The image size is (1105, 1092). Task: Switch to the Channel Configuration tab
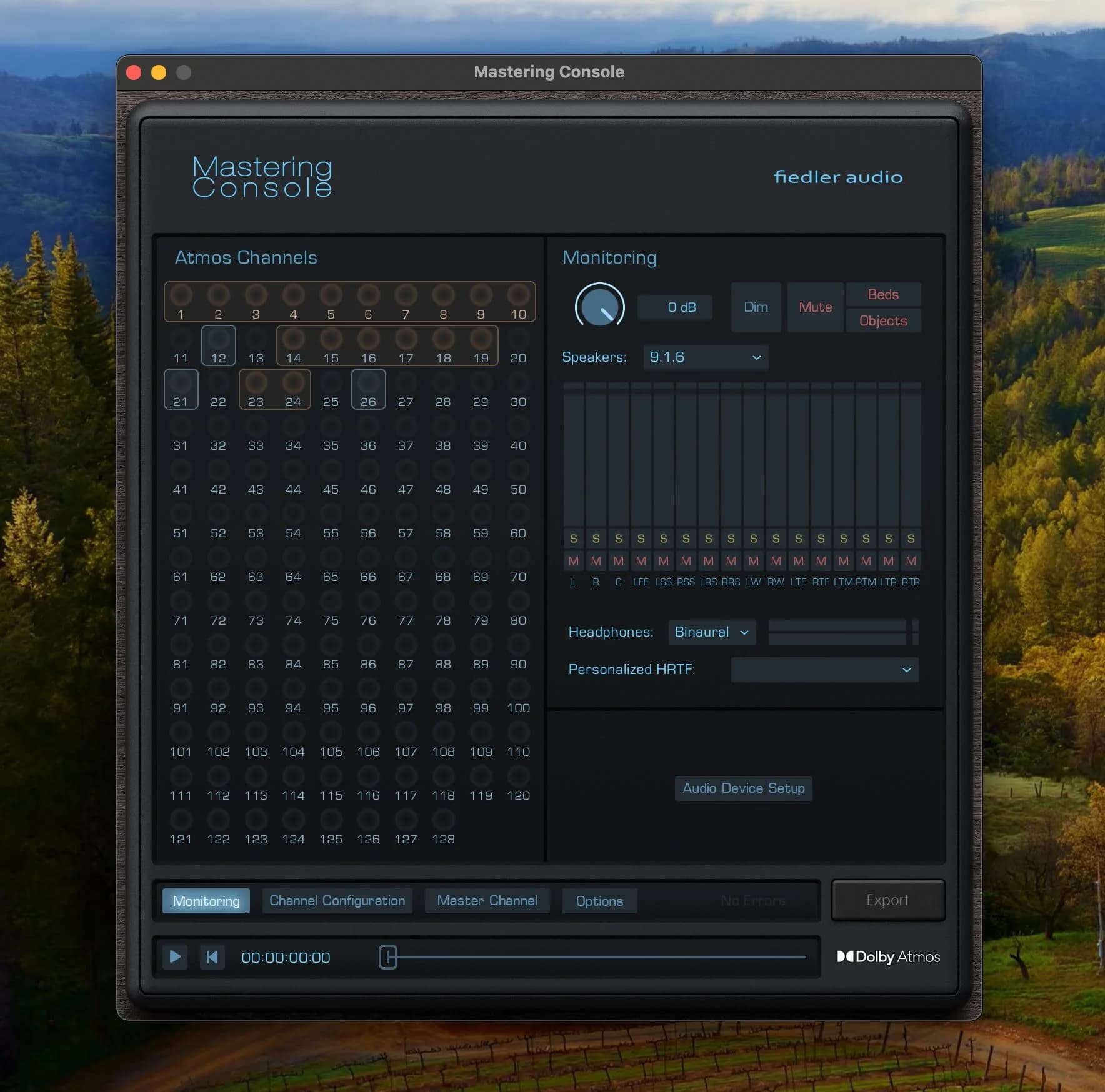(x=336, y=900)
